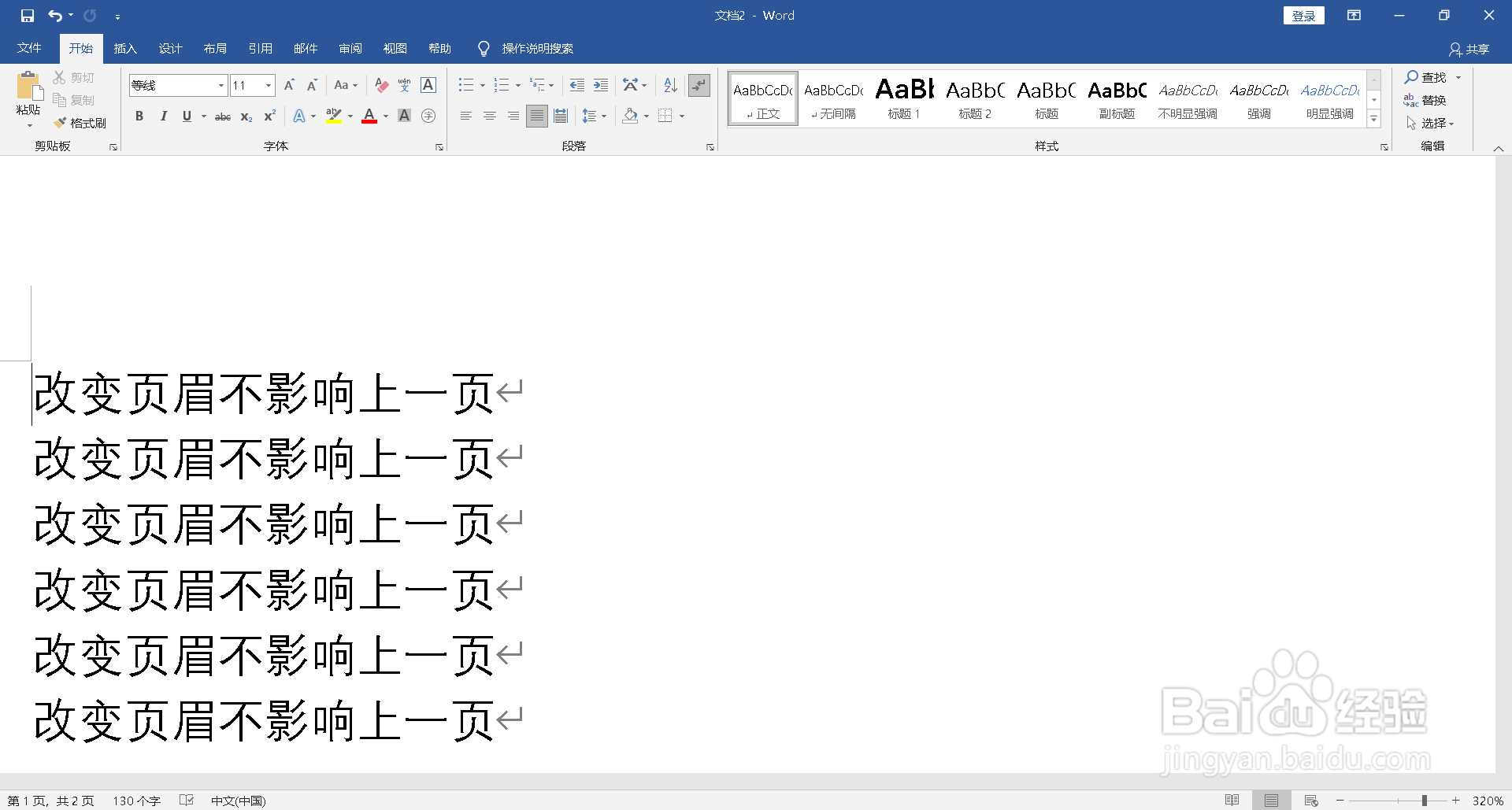Open the File (文件) tab

click(29, 49)
